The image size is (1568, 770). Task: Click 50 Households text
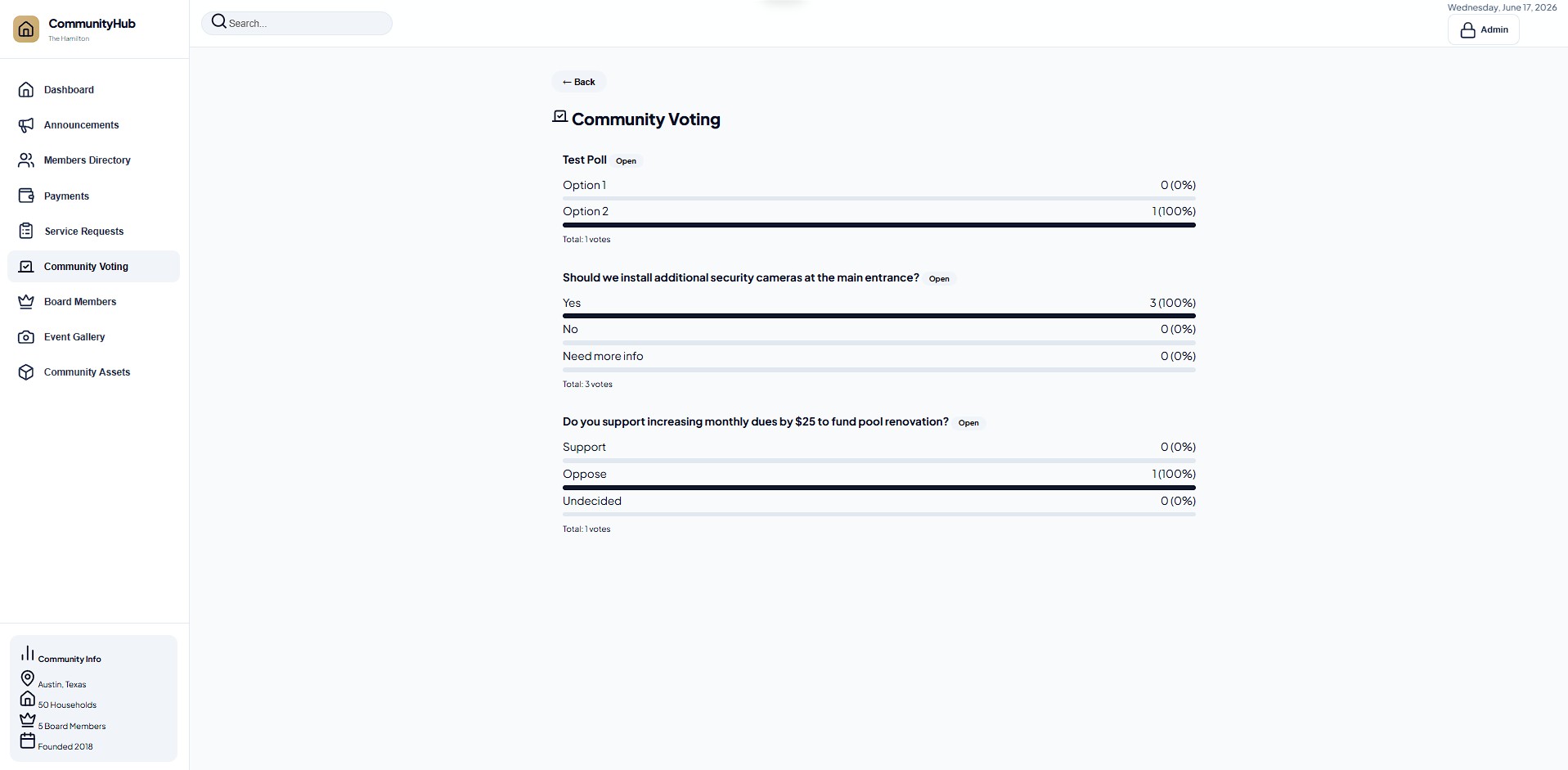(67, 705)
